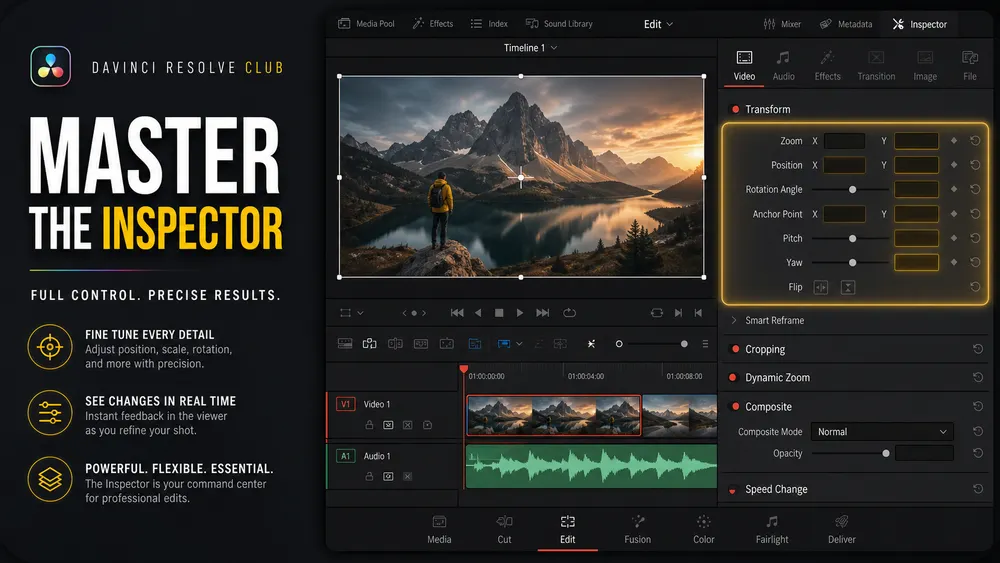The height and width of the screenshot is (563, 1000).
Task: Open the Composite Mode Normal dropdown
Action: (882, 432)
